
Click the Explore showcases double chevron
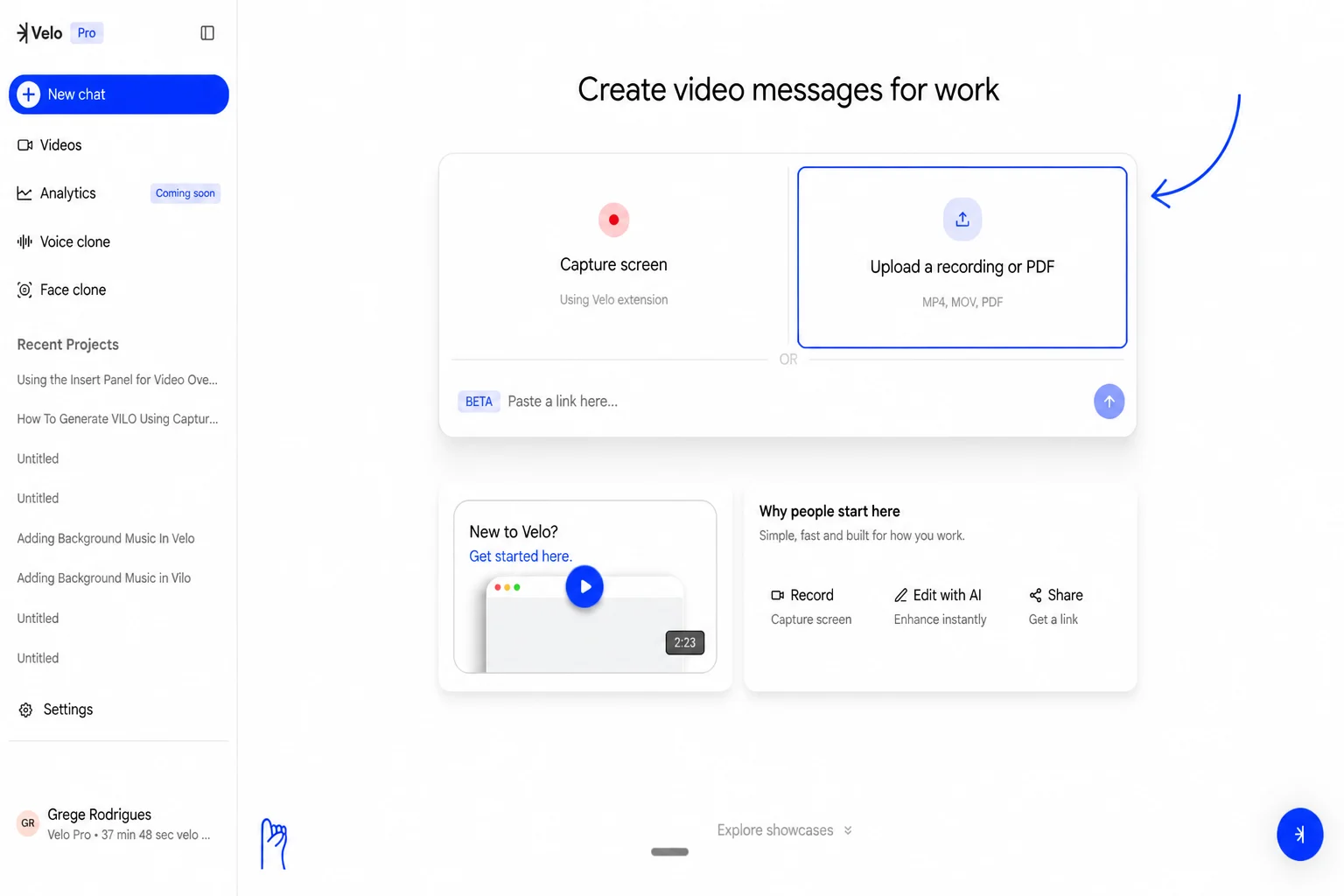(x=848, y=830)
